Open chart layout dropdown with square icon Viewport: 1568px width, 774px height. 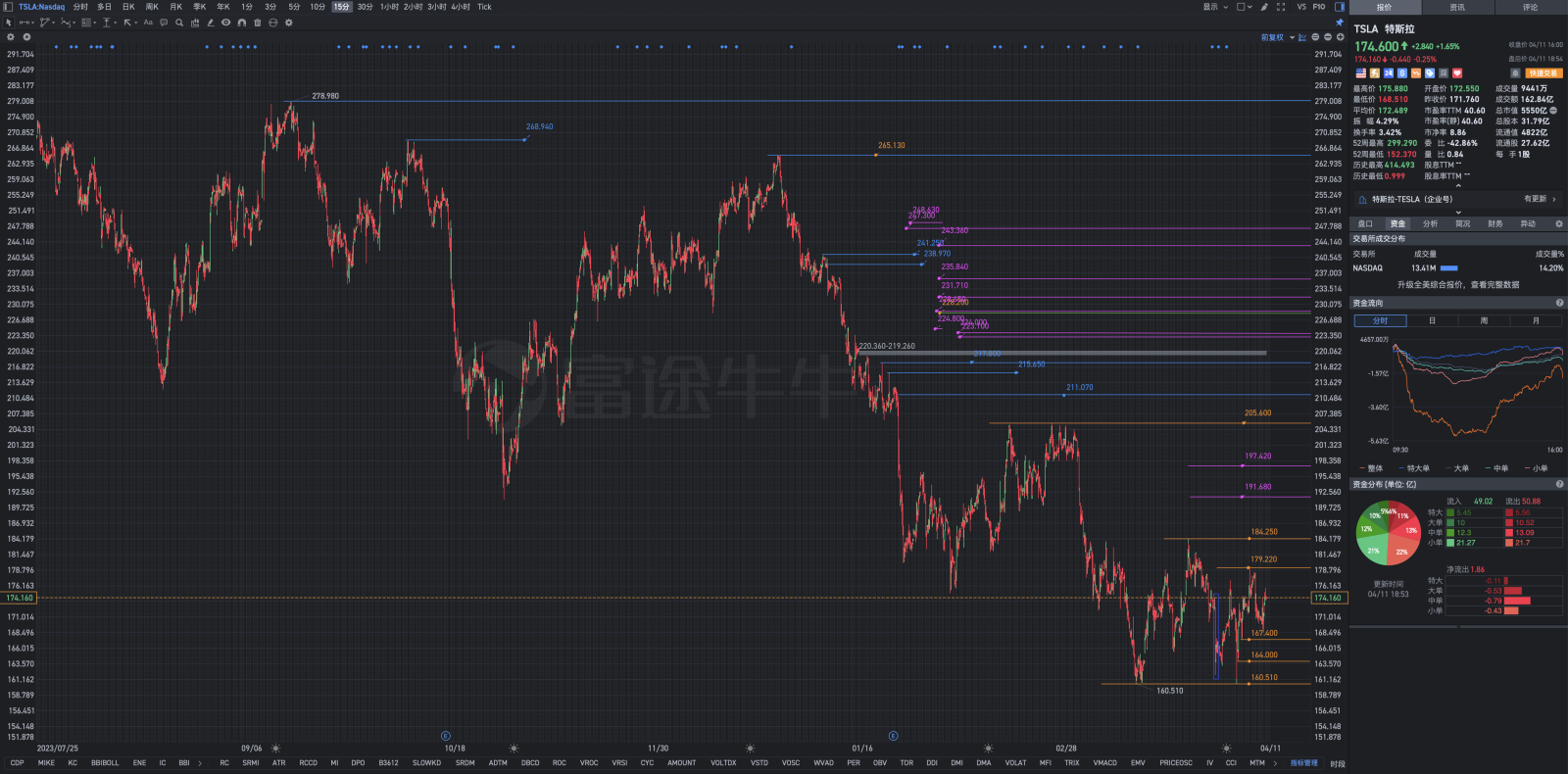point(1244,7)
